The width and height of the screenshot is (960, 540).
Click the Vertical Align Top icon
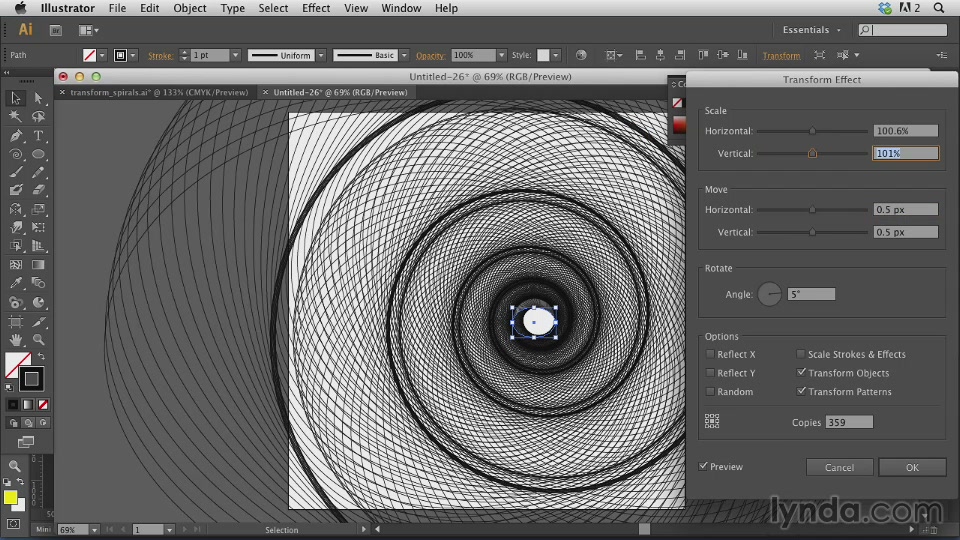click(x=703, y=55)
